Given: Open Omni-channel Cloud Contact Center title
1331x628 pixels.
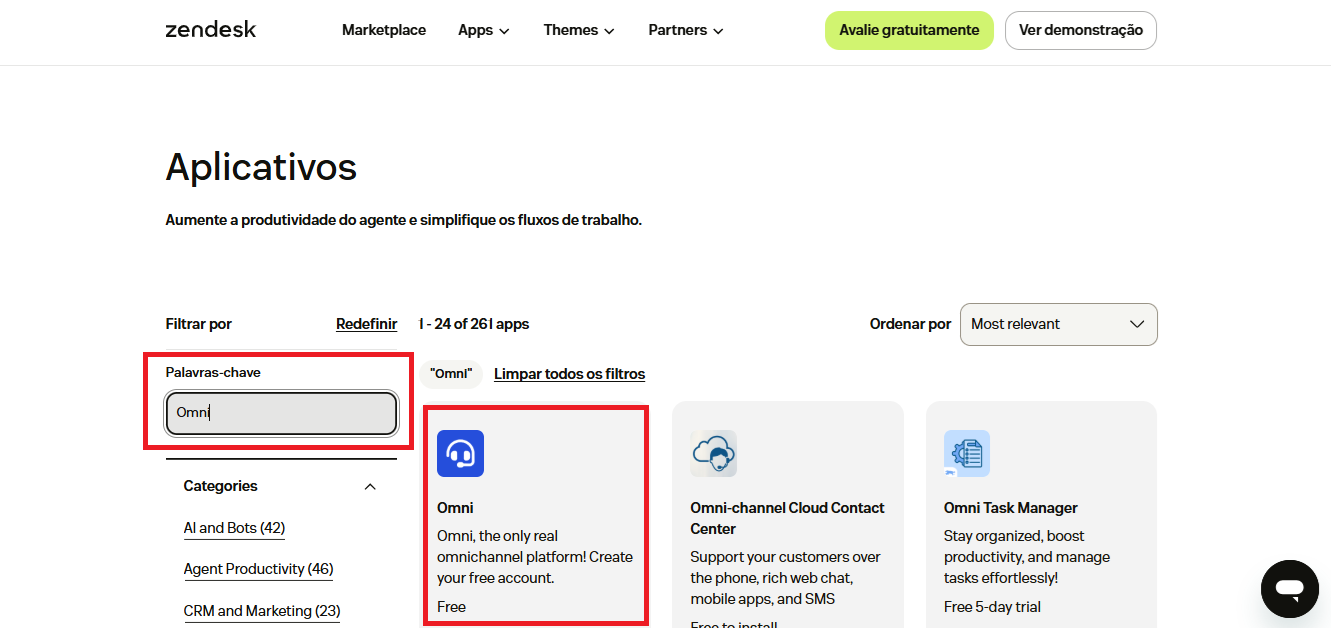Looking at the screenshot, I should pyautogui.click(x=787, y=518).
